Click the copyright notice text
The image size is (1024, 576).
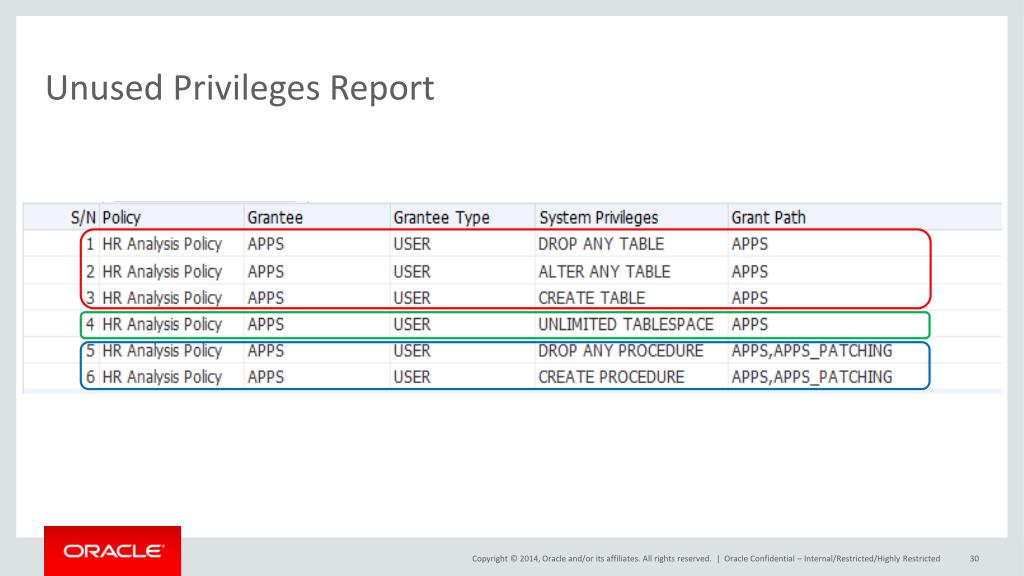(x=592, y=558)
